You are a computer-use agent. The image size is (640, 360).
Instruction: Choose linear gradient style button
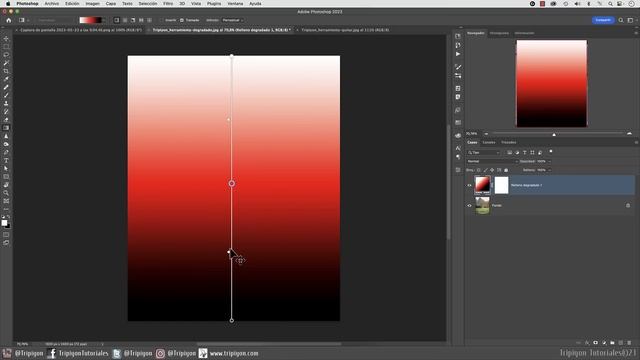pyautogui.click(x=117, y=20)
